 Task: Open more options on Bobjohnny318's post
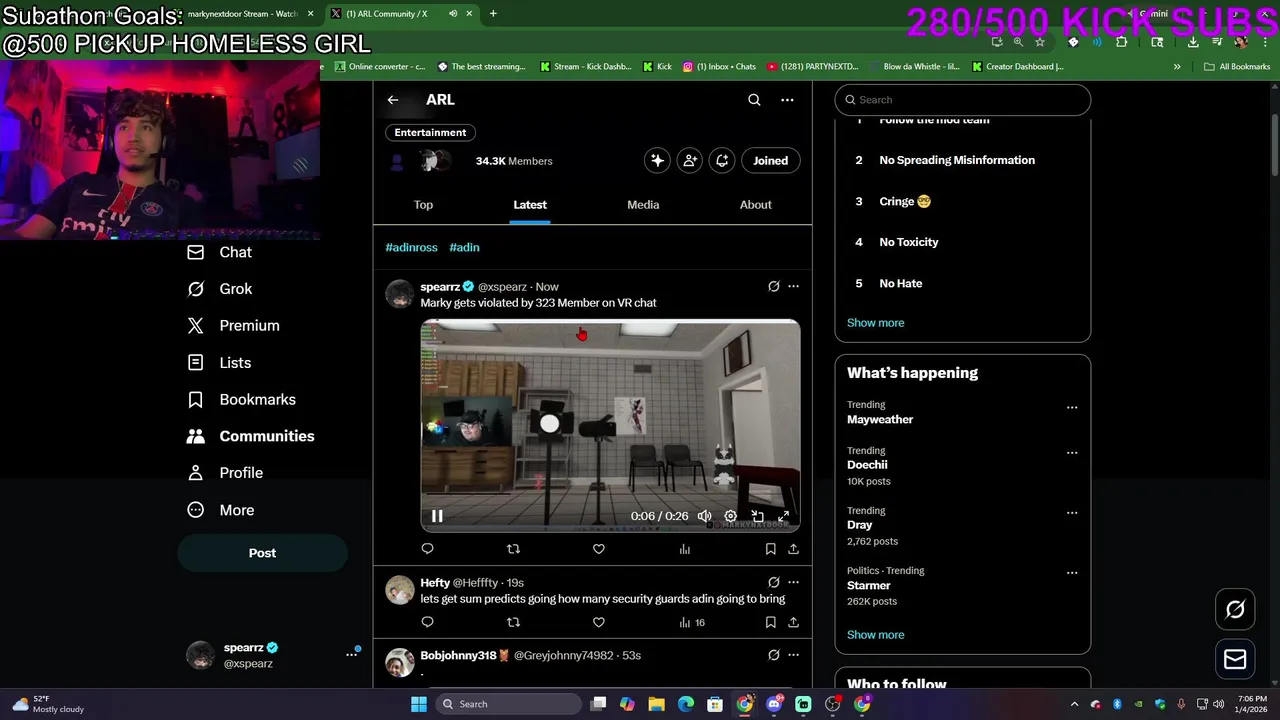(793, 655)
